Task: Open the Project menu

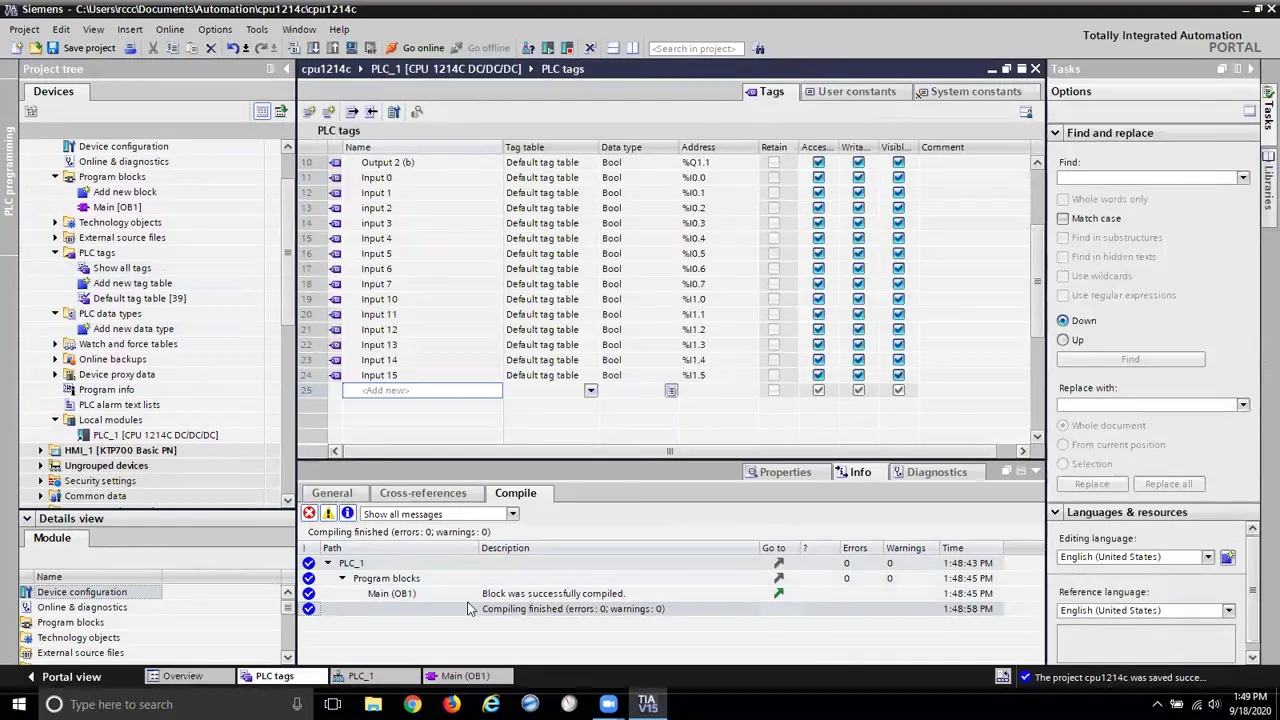Action: [x=24, y=29]
